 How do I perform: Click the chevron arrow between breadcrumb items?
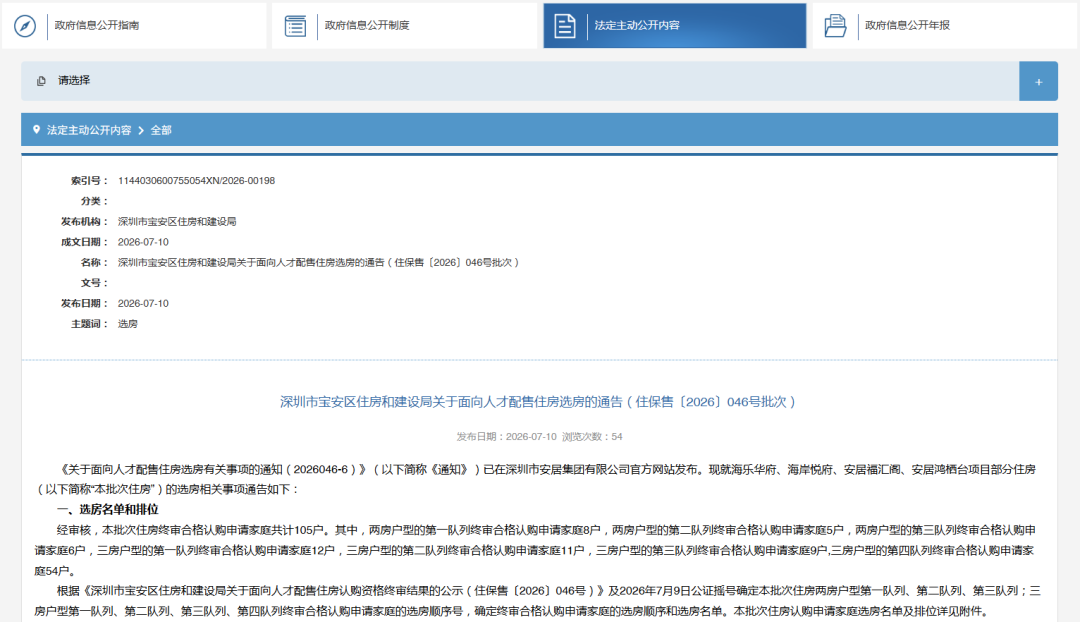click(141, 130)
